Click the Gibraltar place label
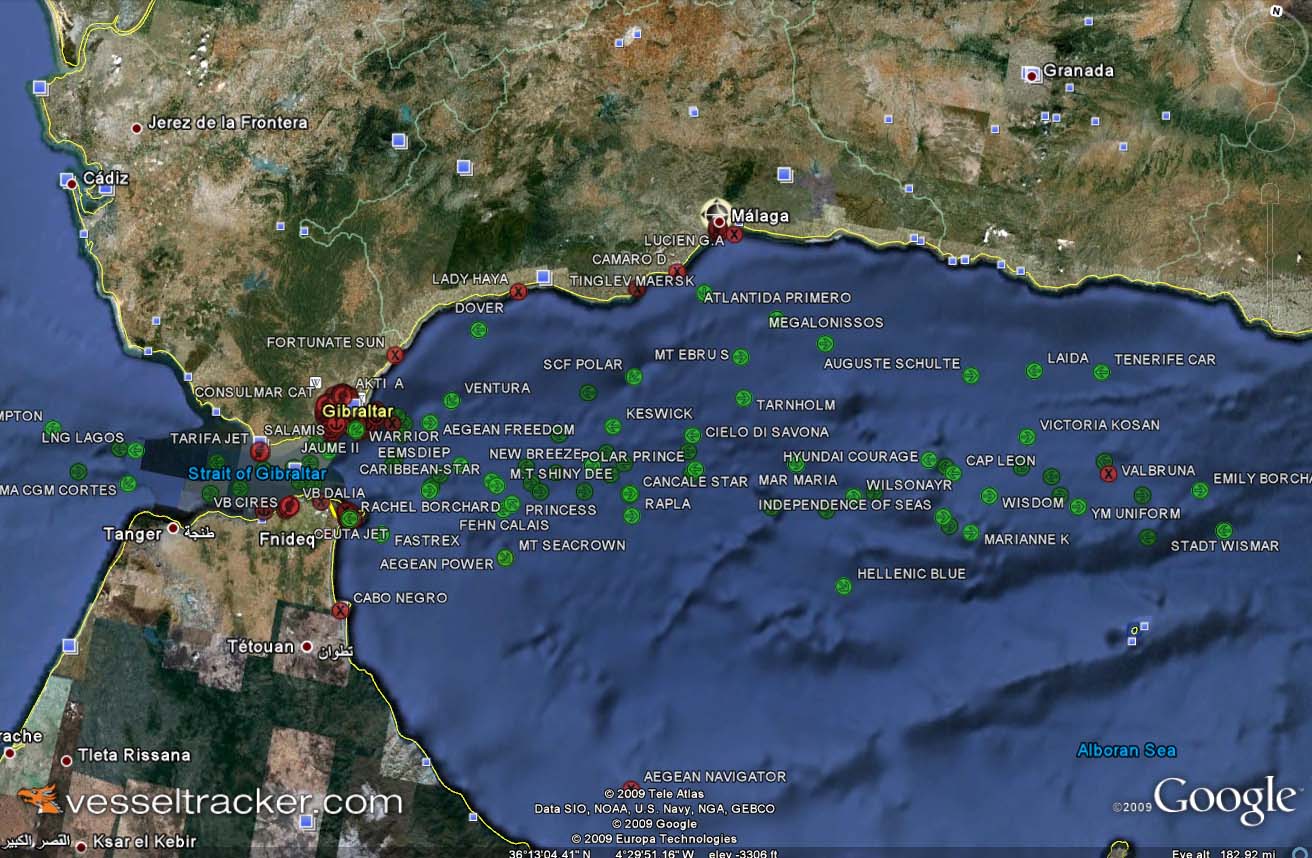Screen dimensions: 1312x858 pos(360,410)
